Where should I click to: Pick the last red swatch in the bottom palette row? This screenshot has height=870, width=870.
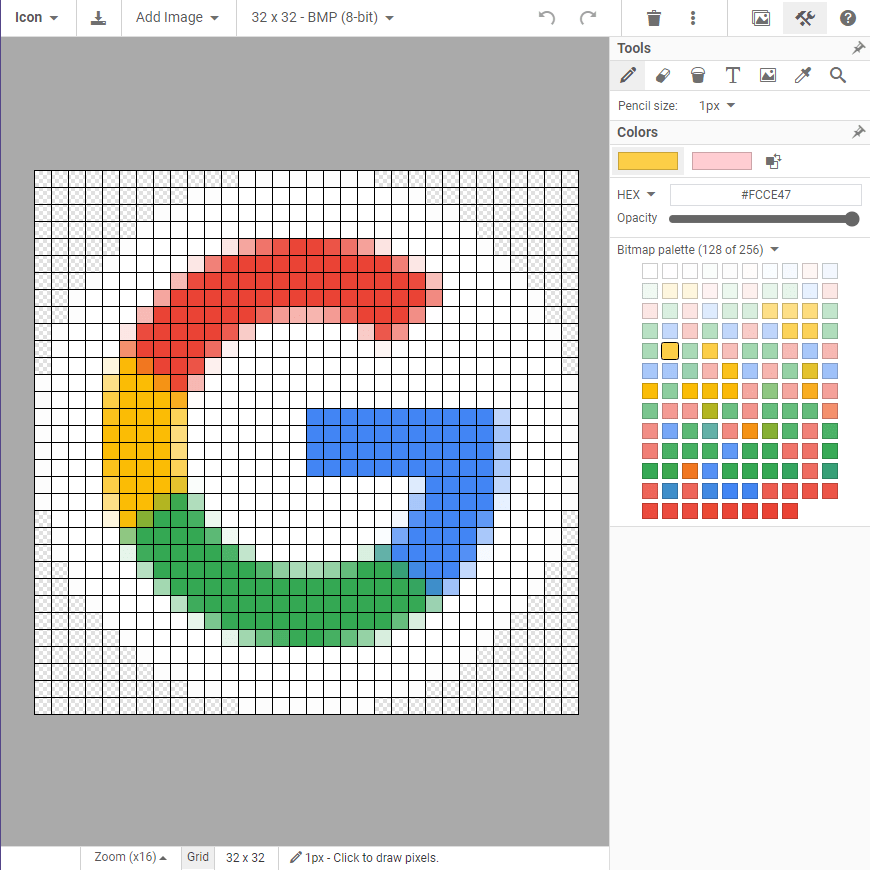(790, 511)
